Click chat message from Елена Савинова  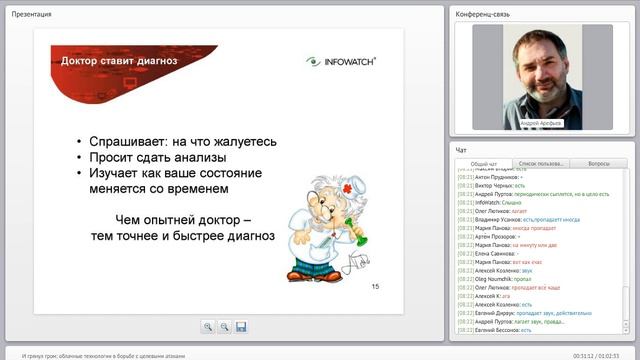pyautogui.click(x=488, y=254)
